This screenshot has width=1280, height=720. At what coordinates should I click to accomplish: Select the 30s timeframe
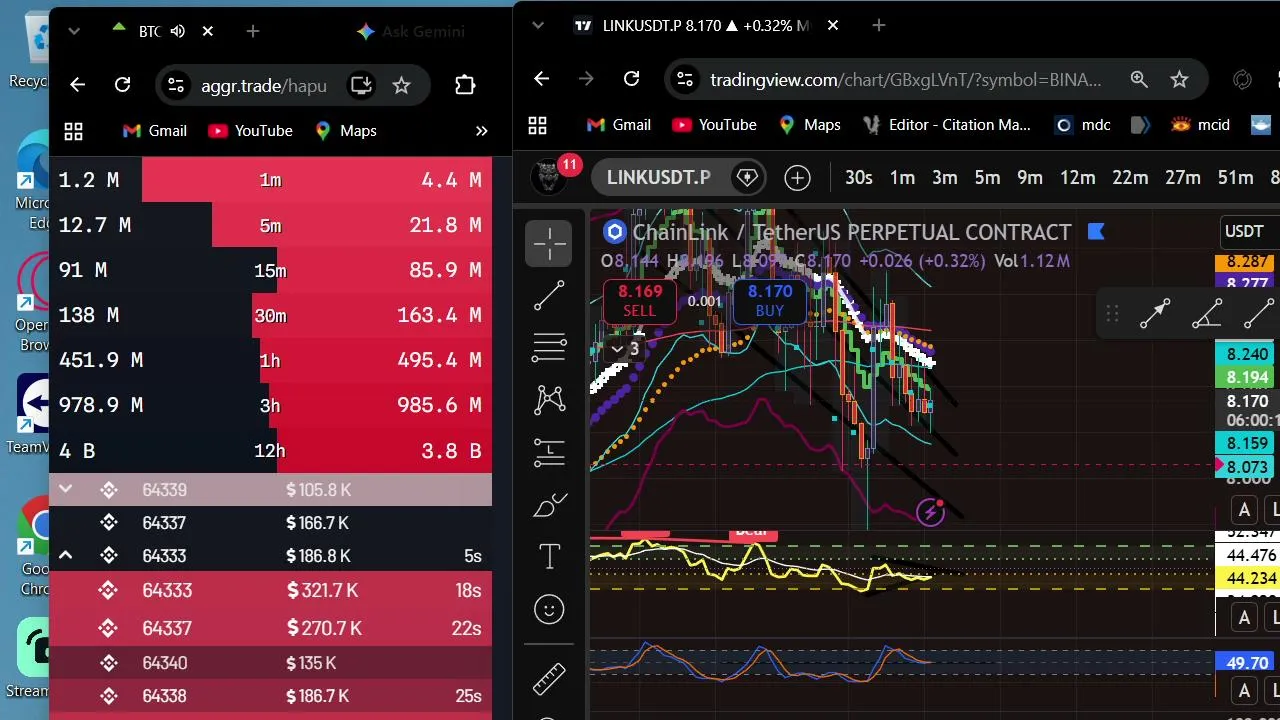[858, 178]
